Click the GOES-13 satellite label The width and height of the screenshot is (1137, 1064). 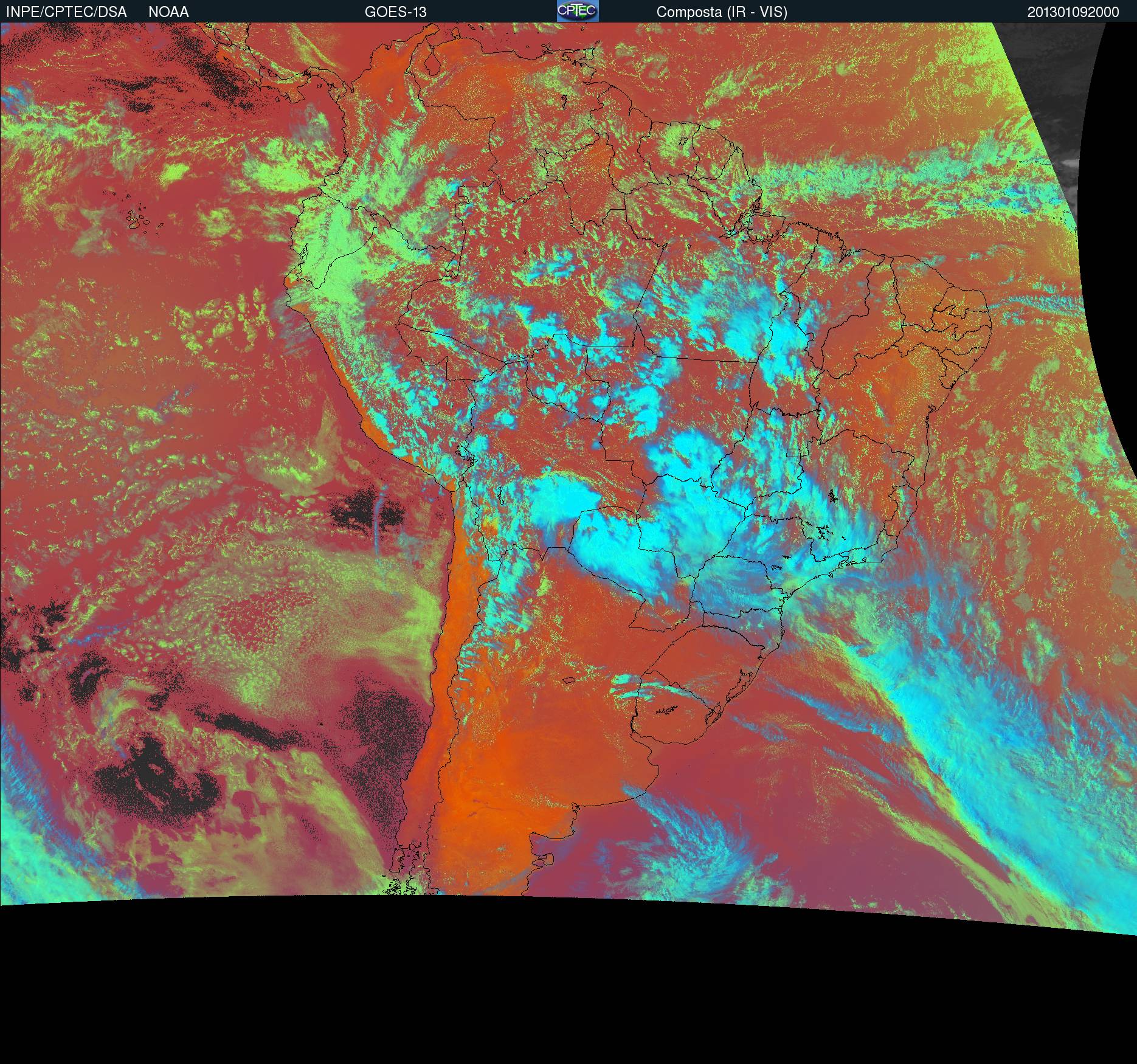pos(396,12)
